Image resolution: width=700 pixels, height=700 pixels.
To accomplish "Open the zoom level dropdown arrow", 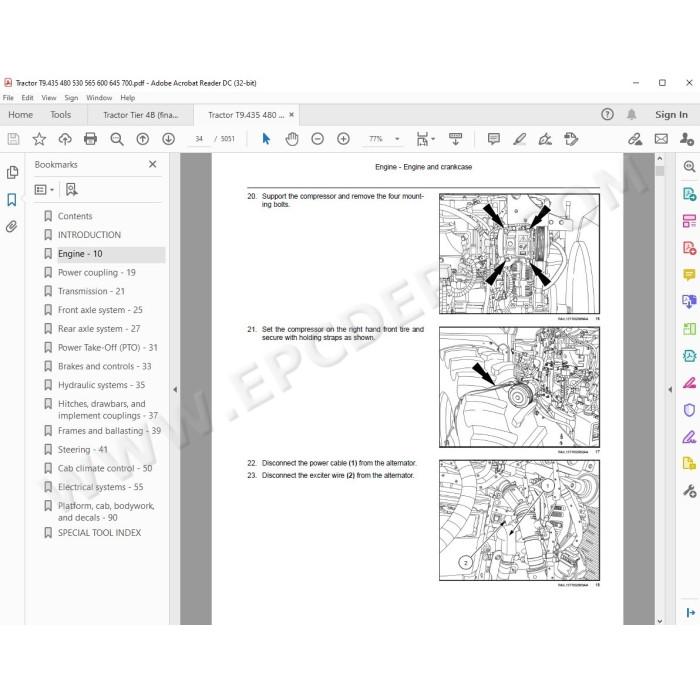I will (x=397, y=139).
